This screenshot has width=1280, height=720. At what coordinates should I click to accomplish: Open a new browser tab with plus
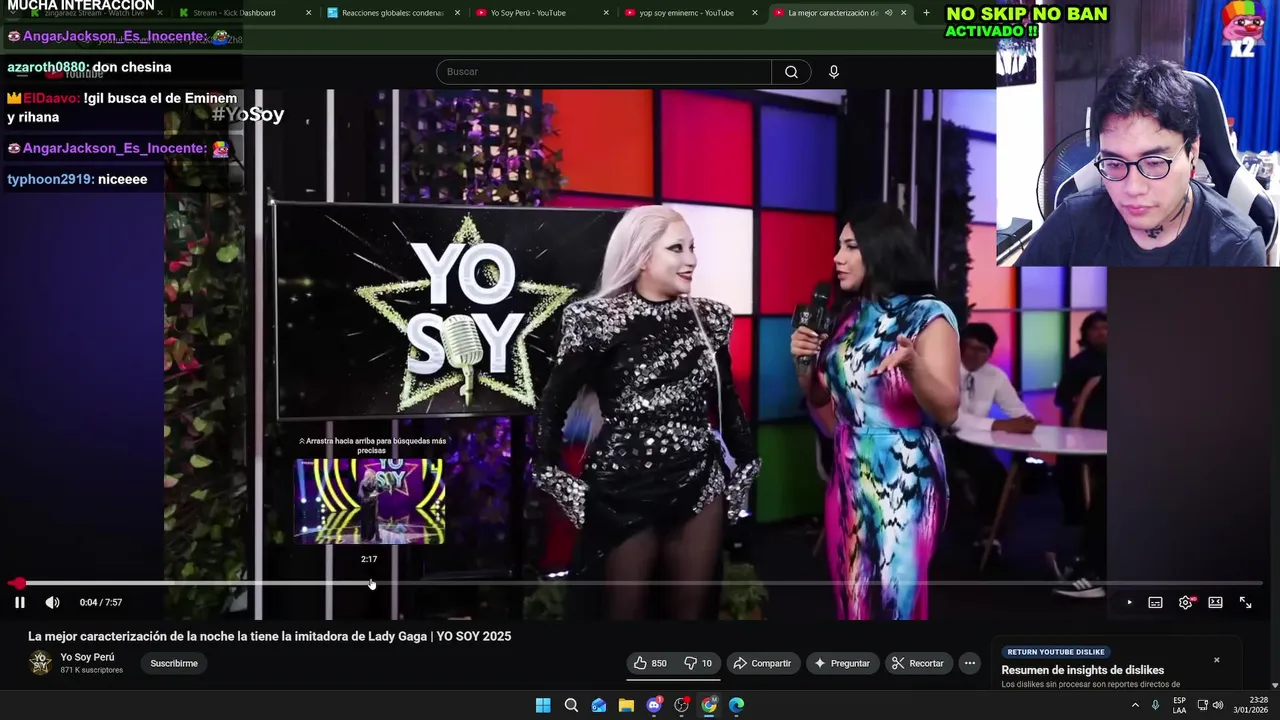point(926,13)
